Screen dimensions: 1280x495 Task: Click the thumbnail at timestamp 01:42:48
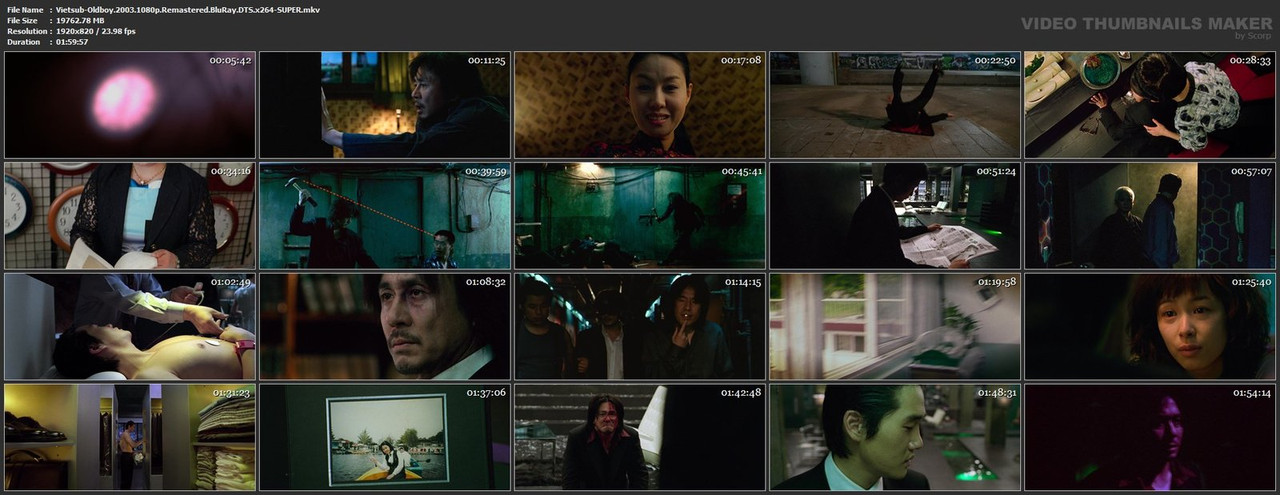coord(640,437)
